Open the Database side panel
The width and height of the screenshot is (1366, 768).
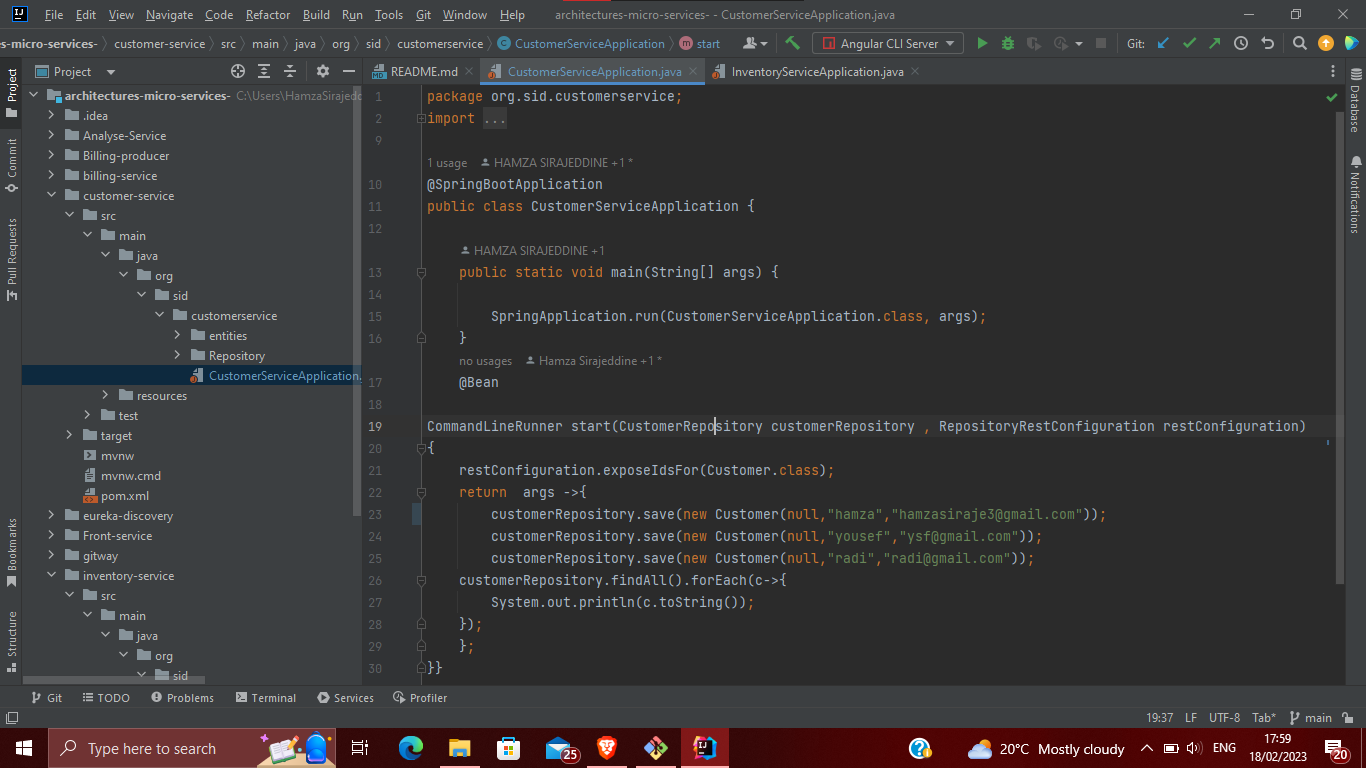(x=1355, y=101)
